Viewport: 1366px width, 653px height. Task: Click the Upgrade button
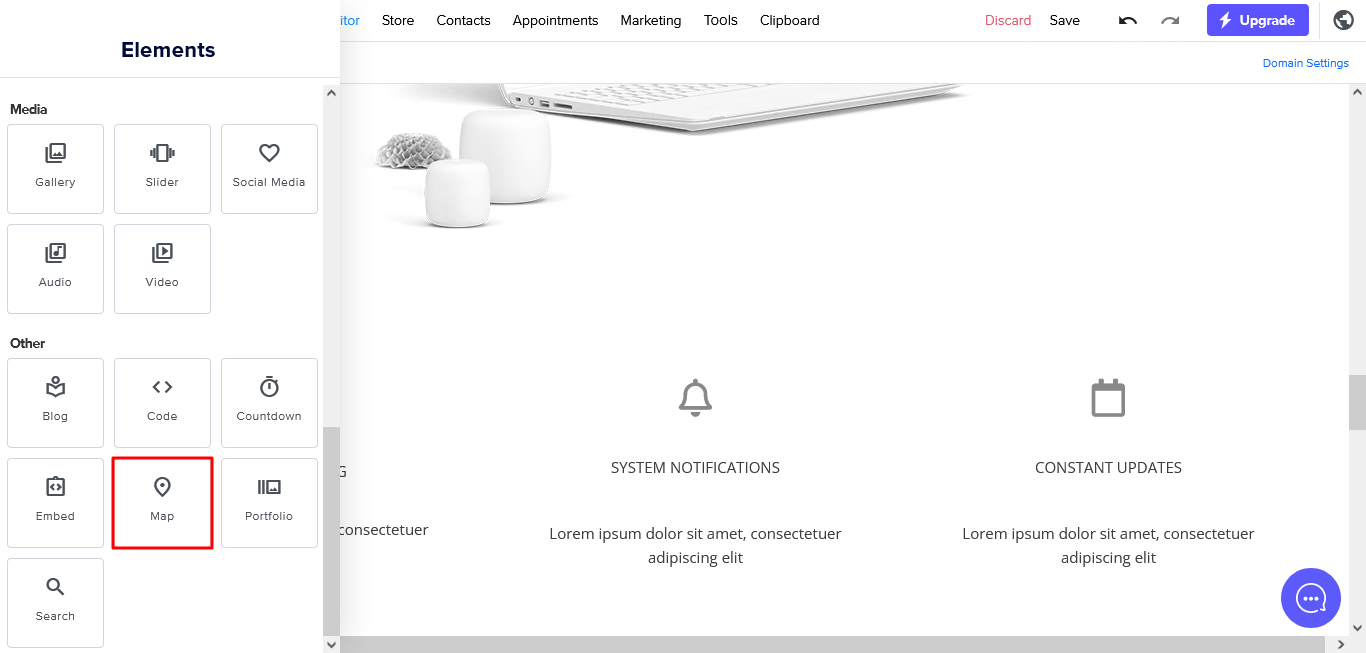coord(1258,20)
